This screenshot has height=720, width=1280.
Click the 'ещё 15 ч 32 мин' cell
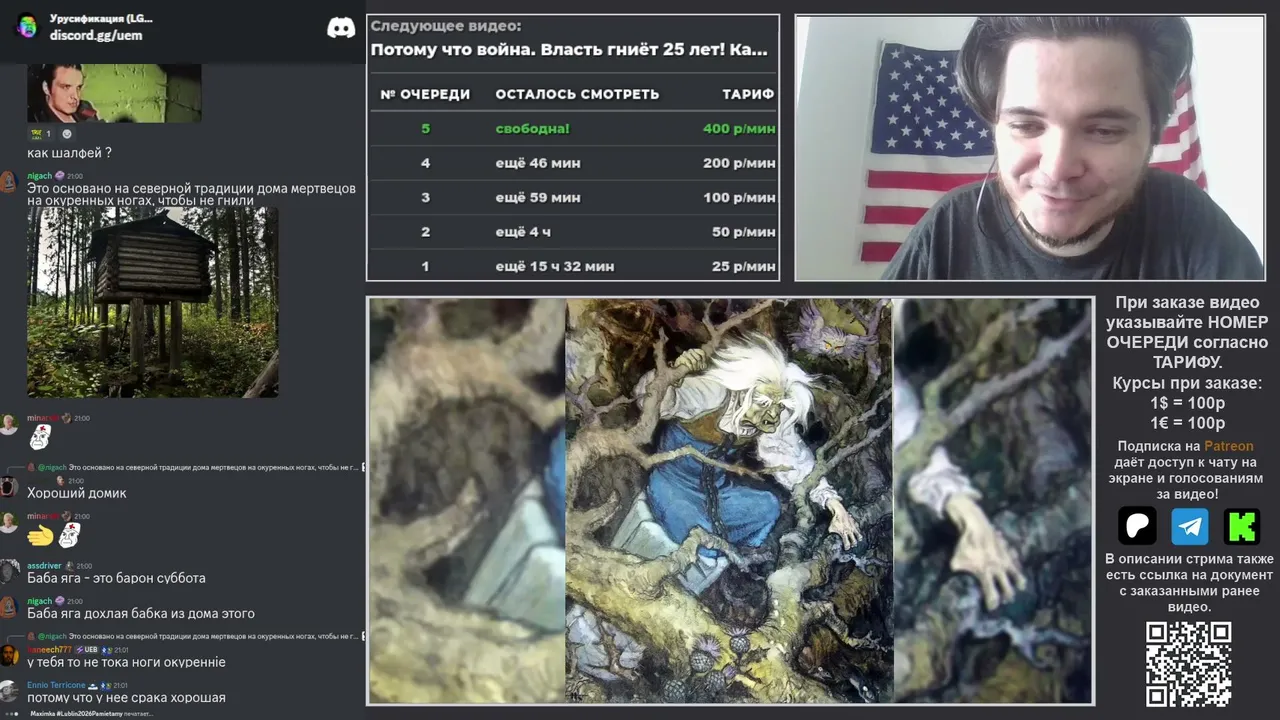pos(555,267)
